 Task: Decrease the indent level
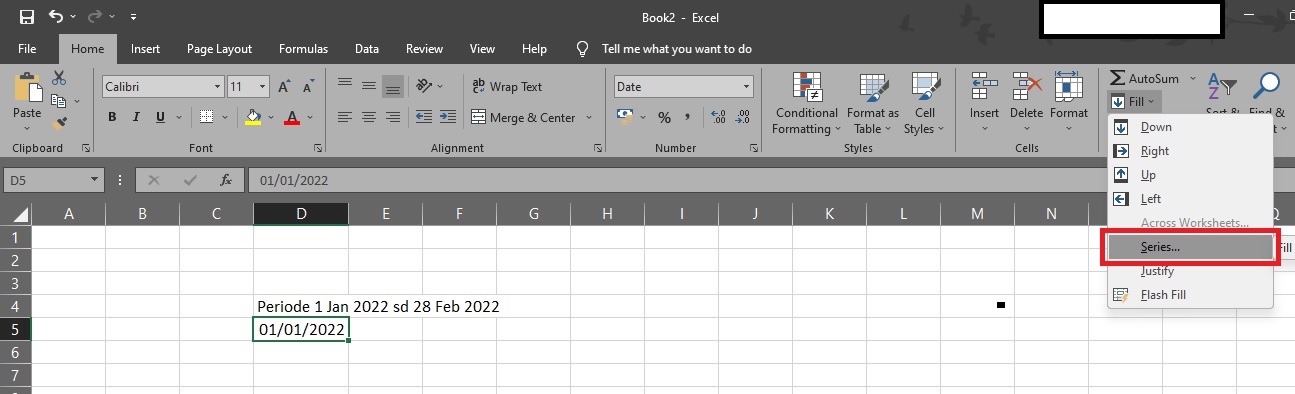424,117
